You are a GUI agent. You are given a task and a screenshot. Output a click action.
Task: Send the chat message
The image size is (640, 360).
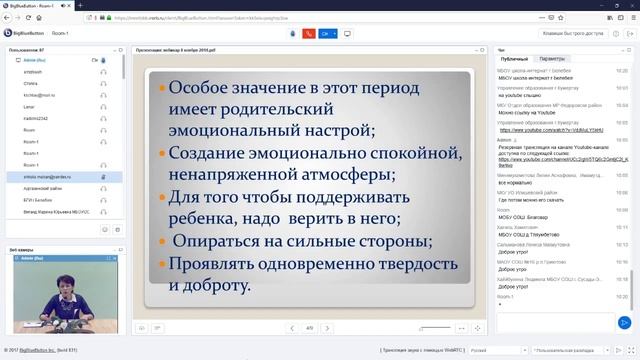coord(624,323)
